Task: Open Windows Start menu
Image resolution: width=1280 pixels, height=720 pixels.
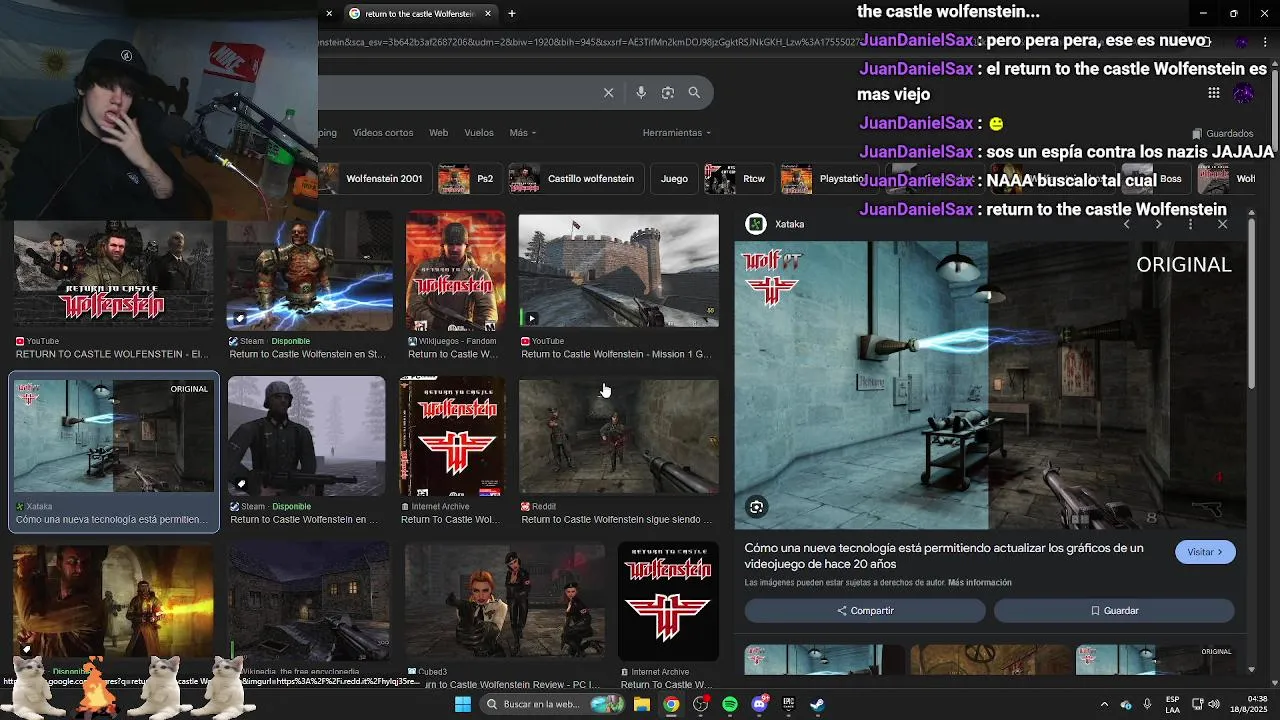Action: [463, 704]
